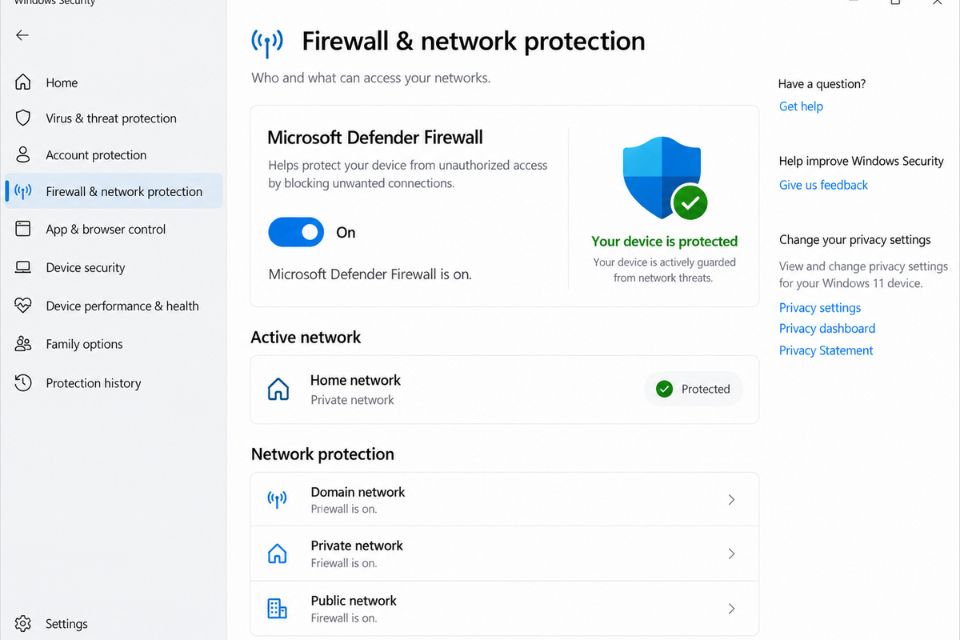Navigate to Device security
960x640 pixels.
(x=114, y=268)
